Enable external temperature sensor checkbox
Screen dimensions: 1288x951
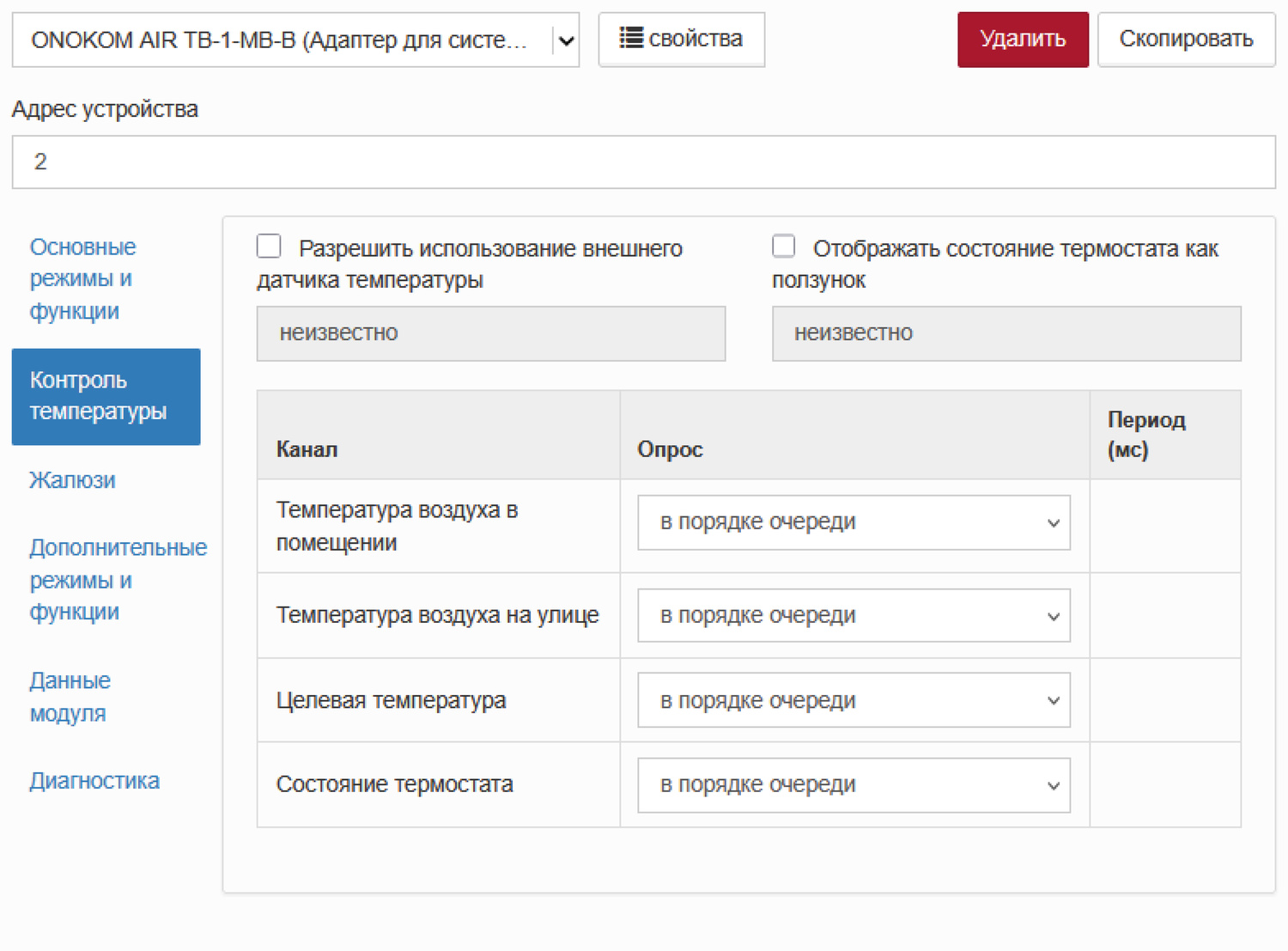tap(270, 247)
